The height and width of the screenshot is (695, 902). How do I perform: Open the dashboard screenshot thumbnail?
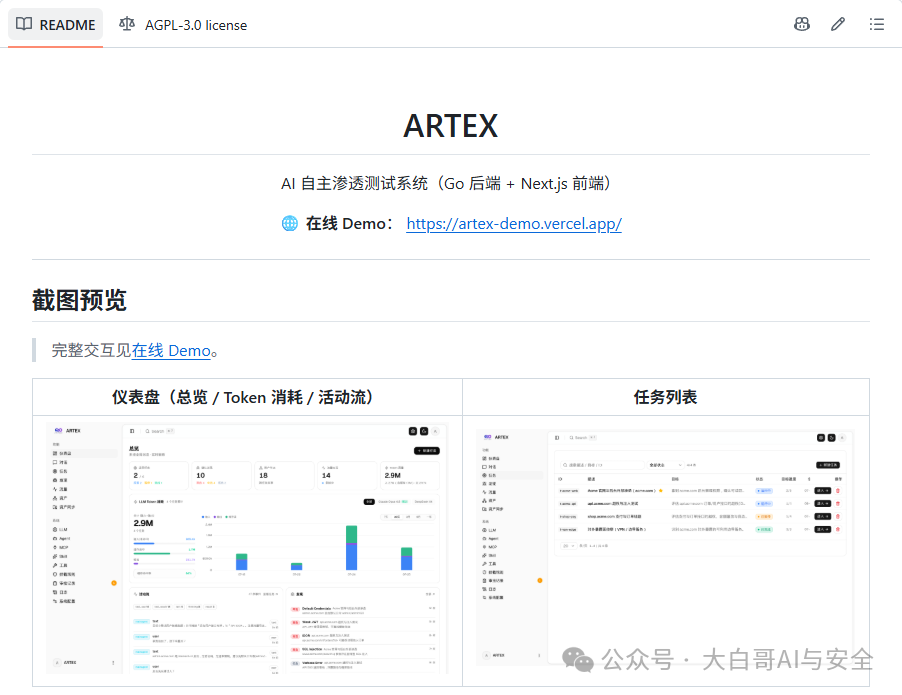click(247, 548)
